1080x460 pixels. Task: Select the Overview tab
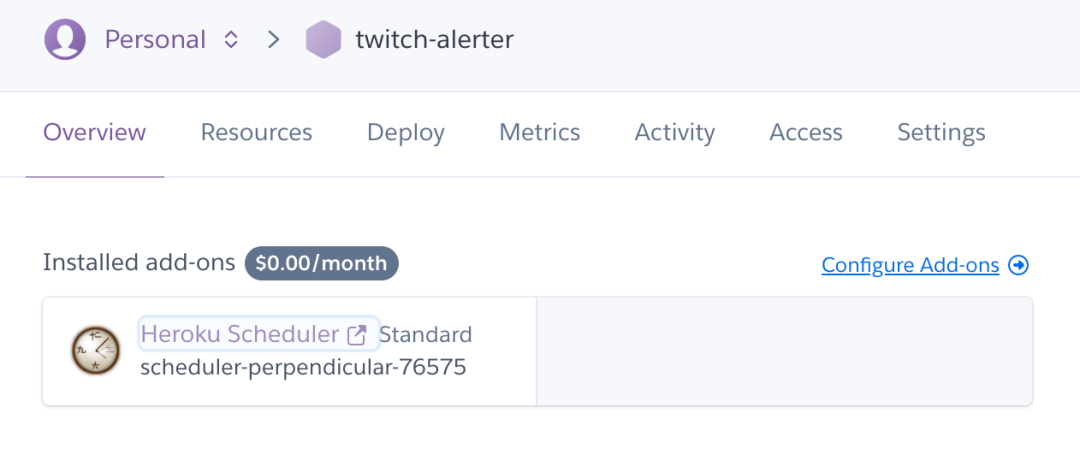click(94, 132)
